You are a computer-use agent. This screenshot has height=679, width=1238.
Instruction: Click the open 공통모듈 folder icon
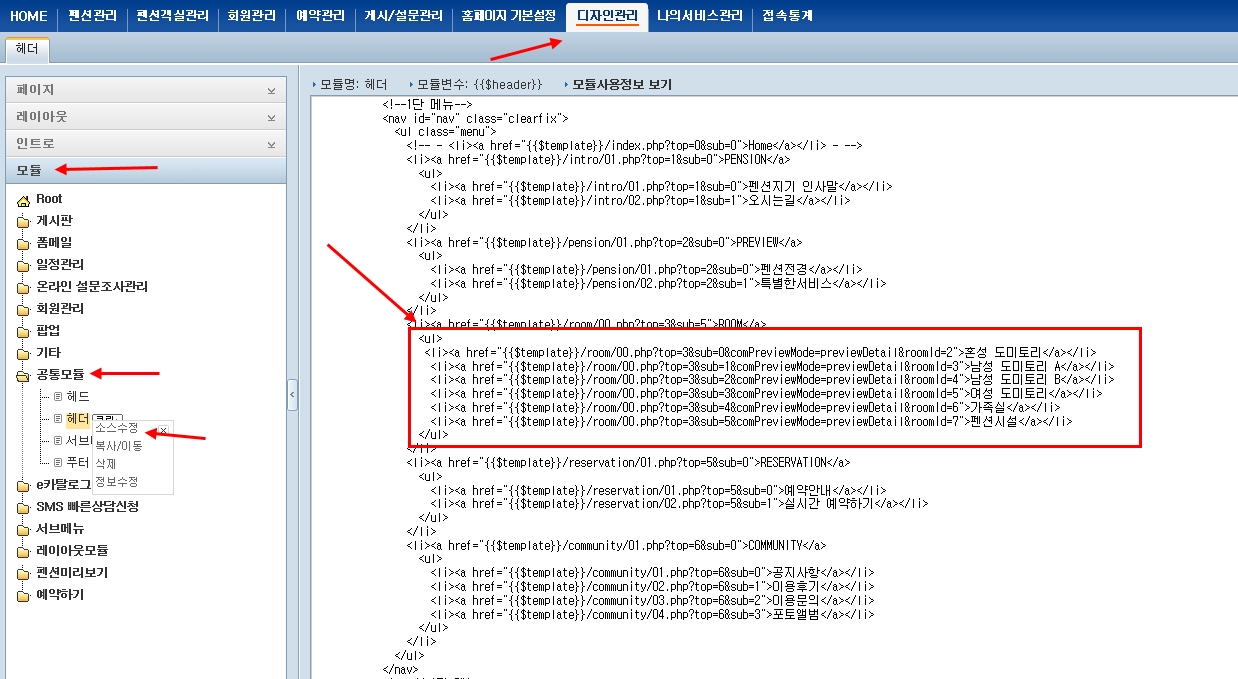click(x=23, y=375)
